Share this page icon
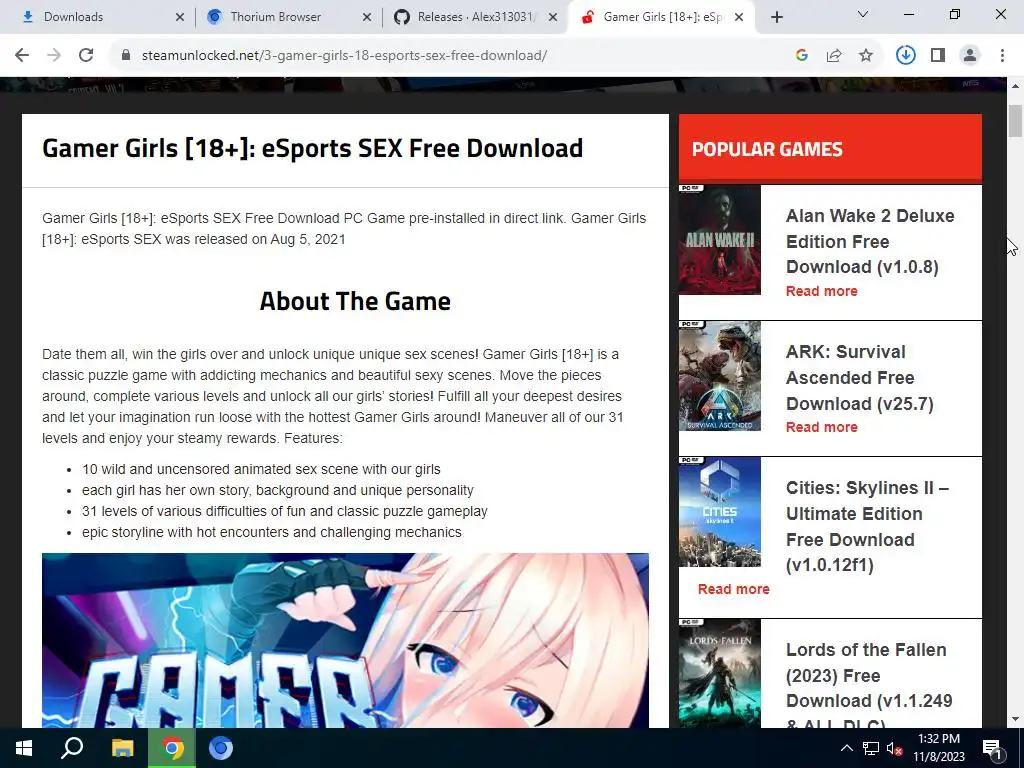 click(x=834, y=56)
